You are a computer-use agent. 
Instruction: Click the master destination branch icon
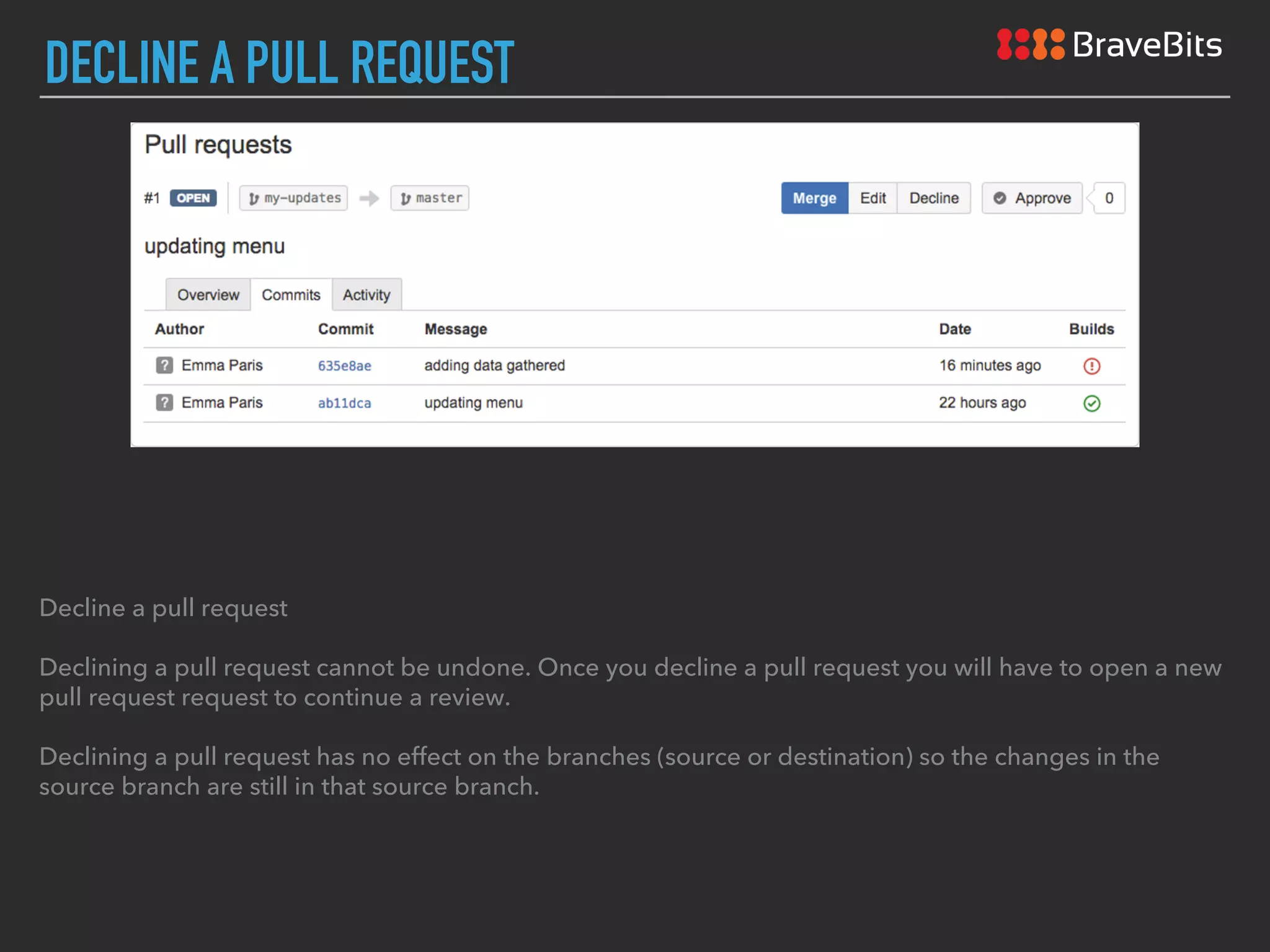pyautogui.click(x=406, y=198)
